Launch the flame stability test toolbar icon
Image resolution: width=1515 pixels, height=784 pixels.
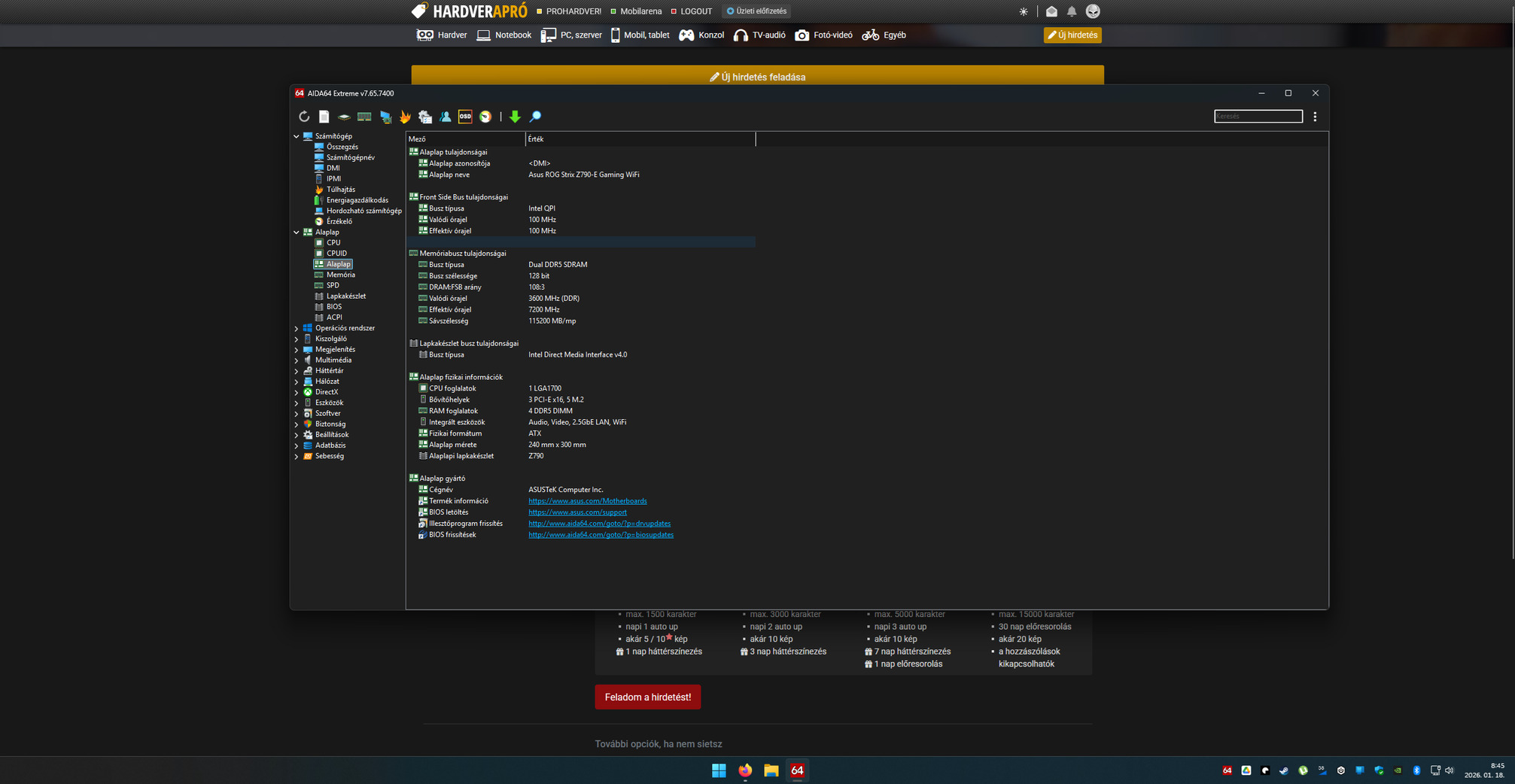click(405, 117)
